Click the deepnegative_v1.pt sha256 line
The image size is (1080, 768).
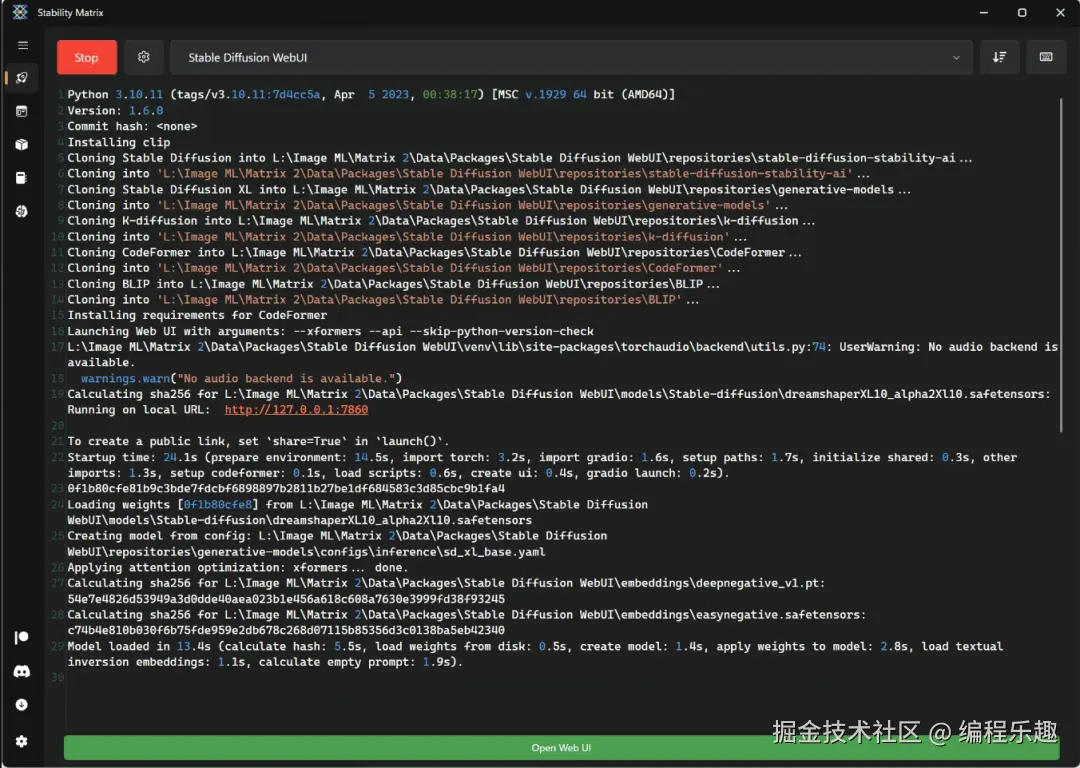coord(446,591)
